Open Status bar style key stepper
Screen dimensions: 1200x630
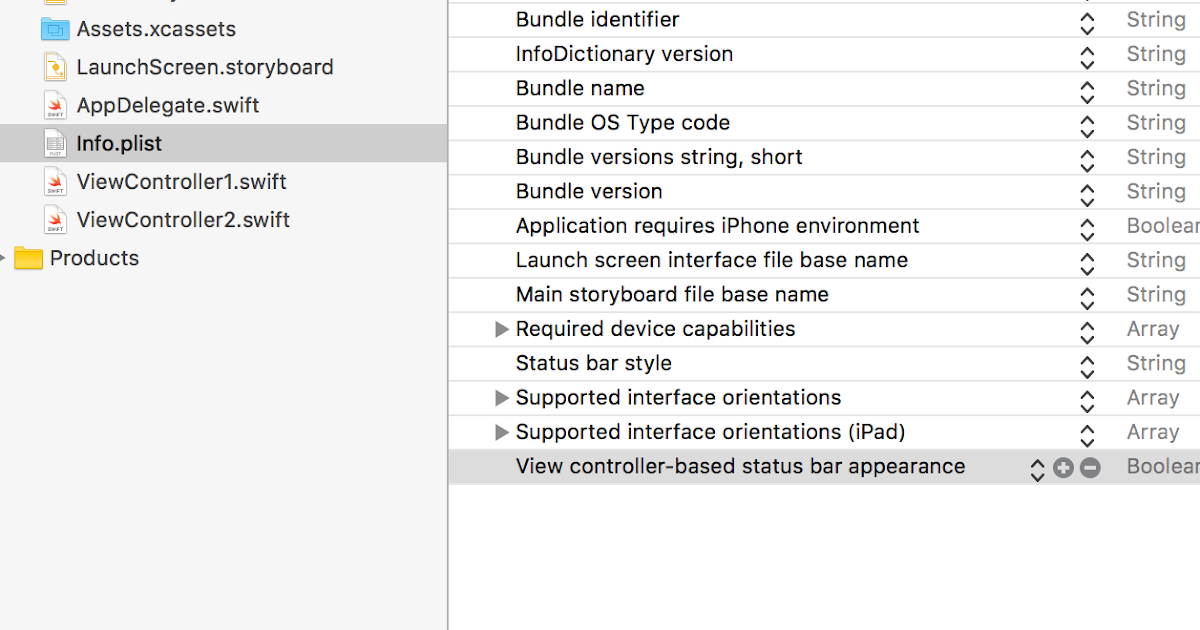click(1087, 363)
